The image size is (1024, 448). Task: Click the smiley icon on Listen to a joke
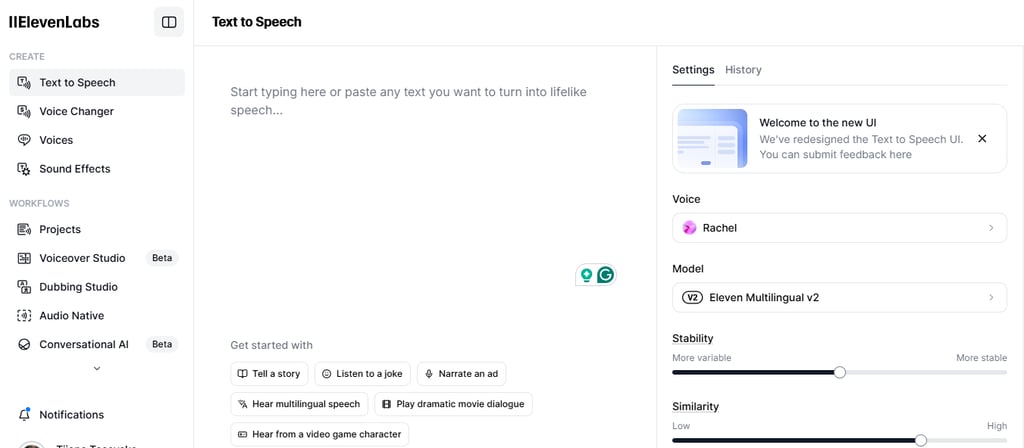pos(327,374)
